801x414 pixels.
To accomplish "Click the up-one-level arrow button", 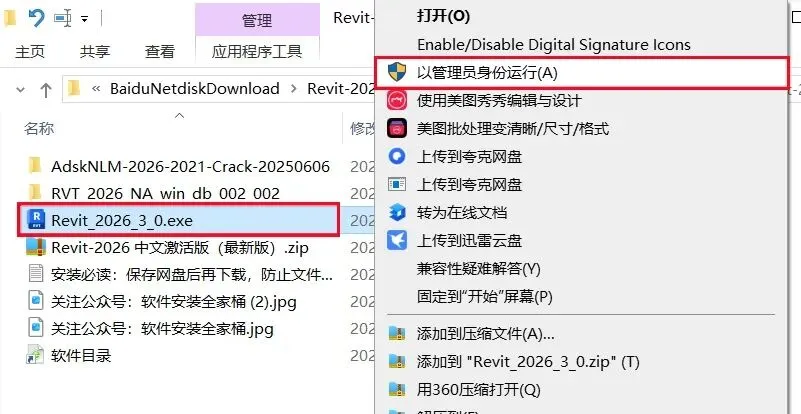I will (x=46, y=90).
